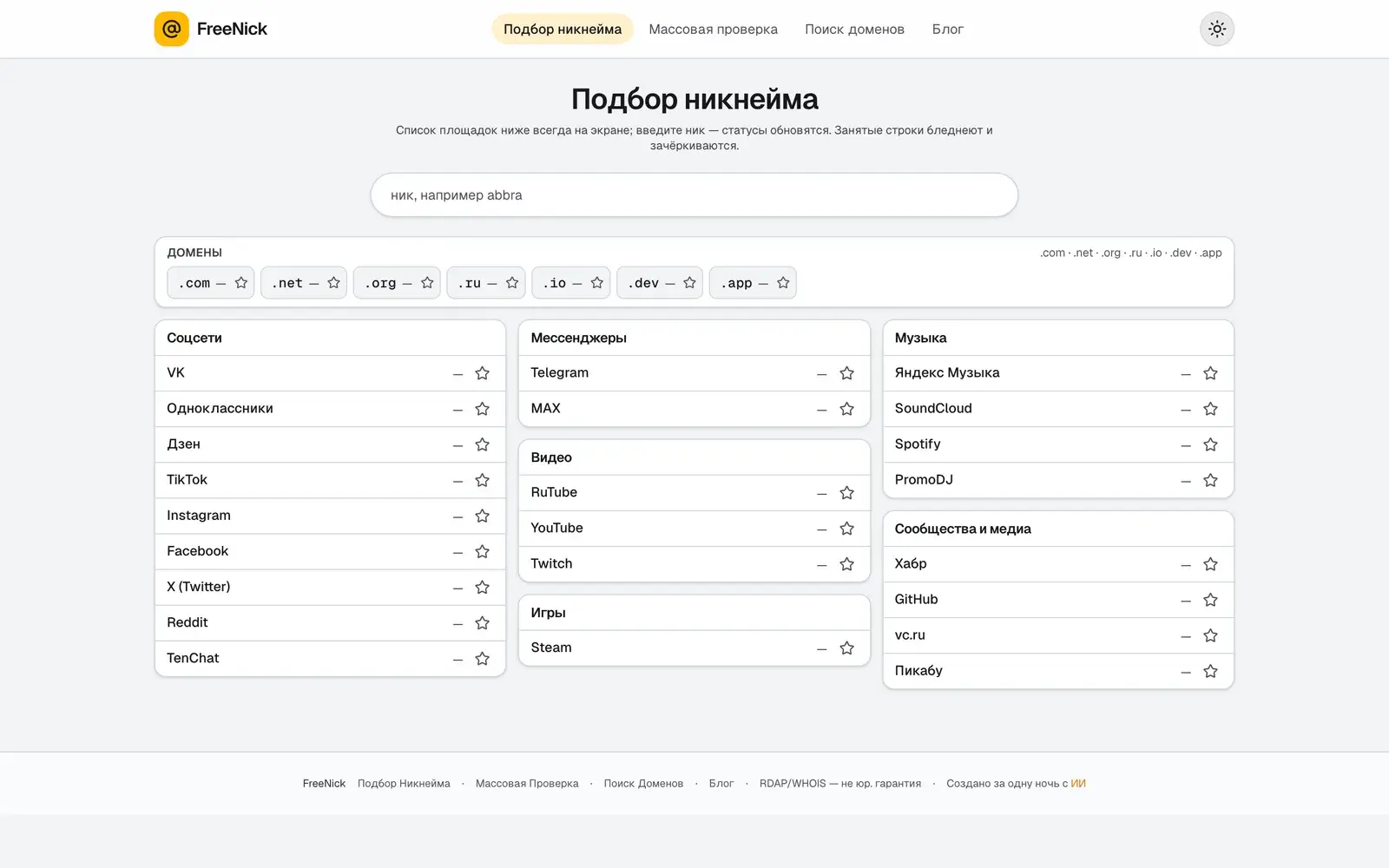The height and width of the screenshot is (868, 1389).
Task: Click the .dev domain chip label
Action: 643,283
